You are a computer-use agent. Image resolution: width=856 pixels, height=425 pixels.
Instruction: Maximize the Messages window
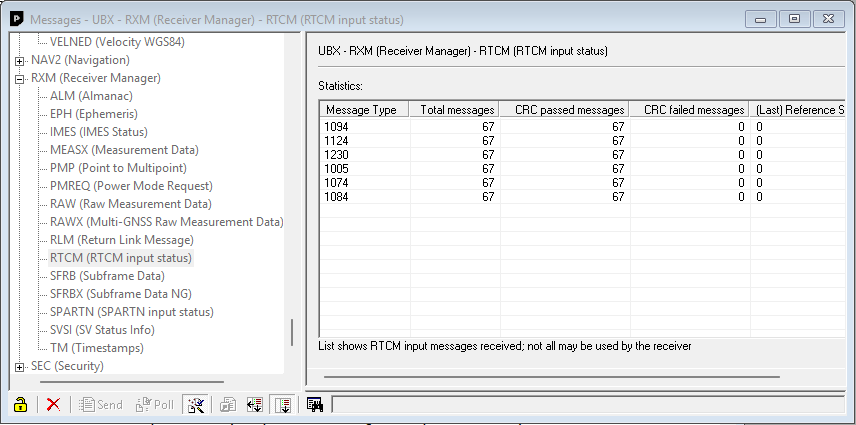pyautogui.click(x=794, y=19)
